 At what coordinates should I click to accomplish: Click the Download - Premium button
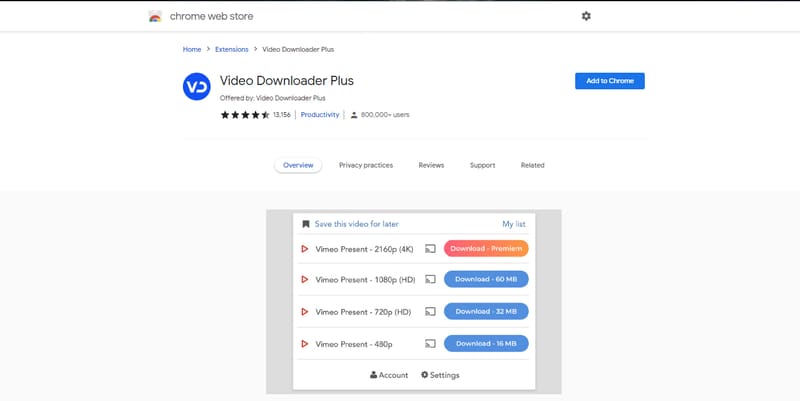click(x=486, y=248)
